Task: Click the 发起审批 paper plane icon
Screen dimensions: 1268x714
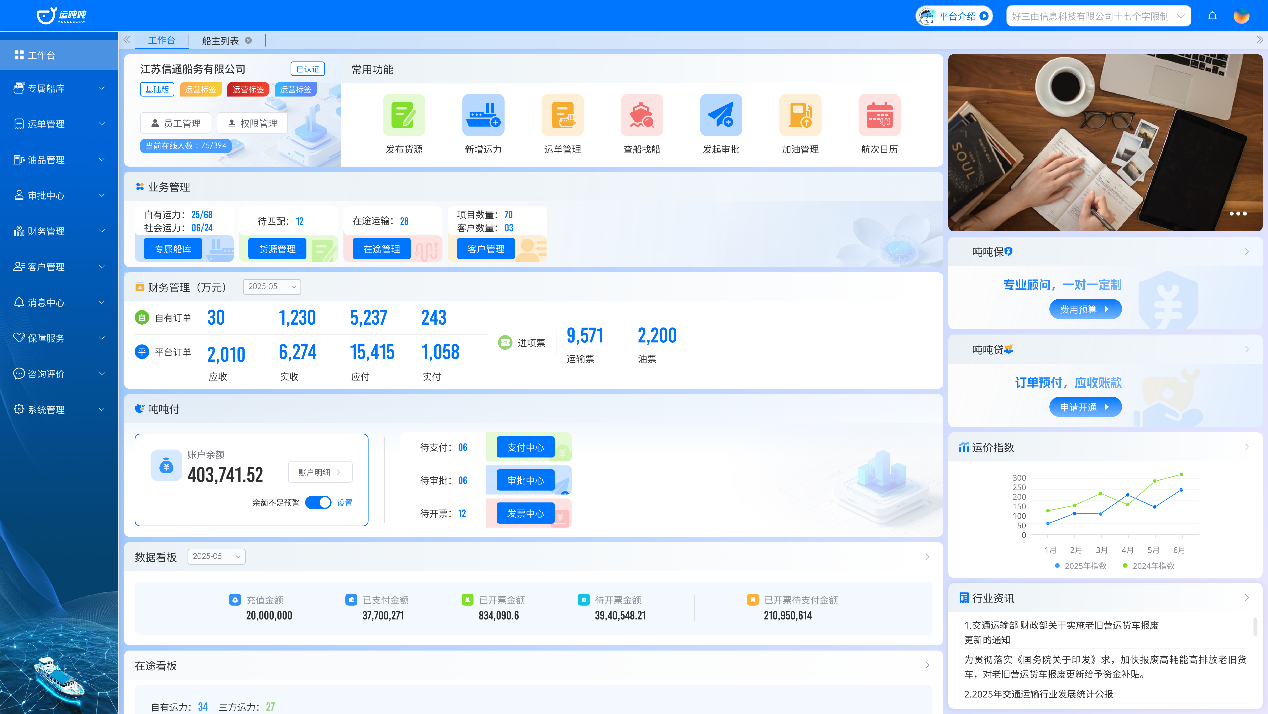Action: 721,115
